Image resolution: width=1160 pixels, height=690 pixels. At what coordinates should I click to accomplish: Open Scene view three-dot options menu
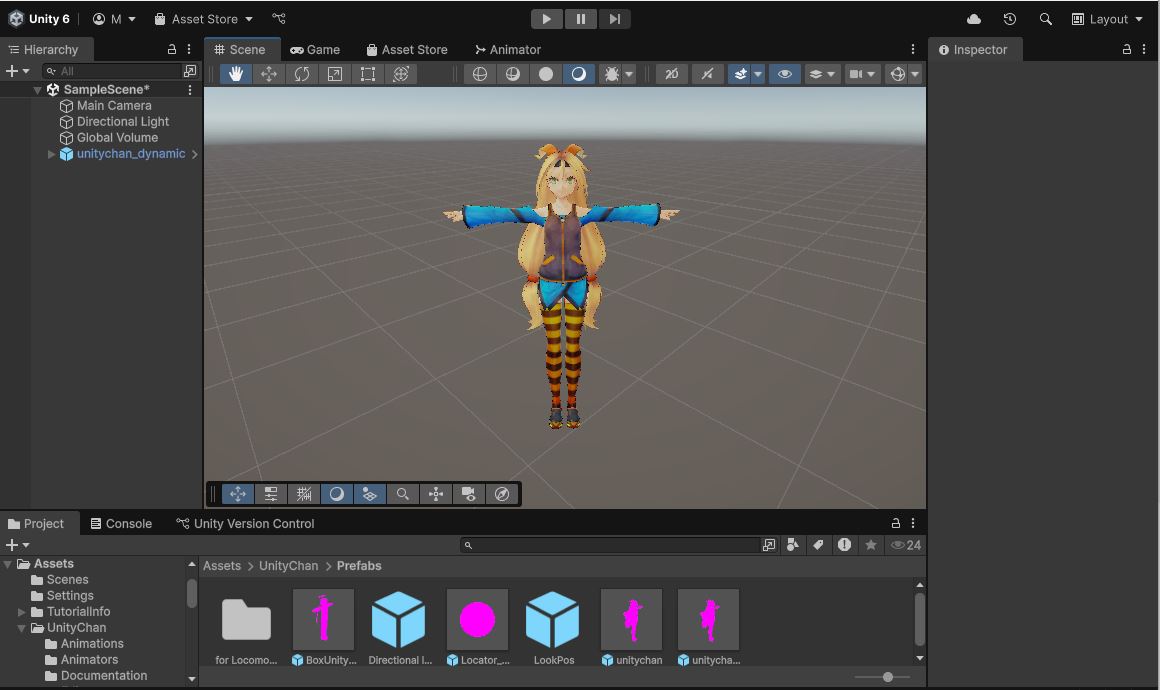(x=912, y=50)
